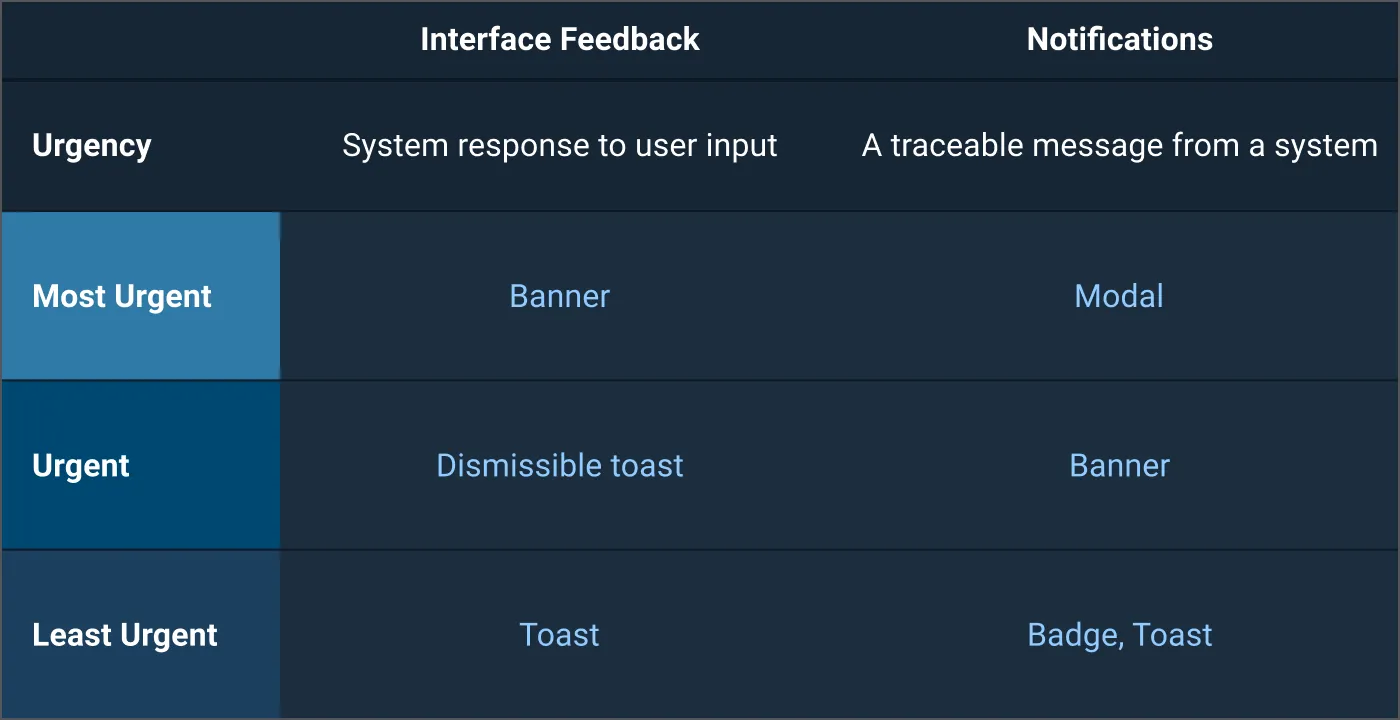Select the Urgent row label text
1400x720 pixels.
[81, 466]
